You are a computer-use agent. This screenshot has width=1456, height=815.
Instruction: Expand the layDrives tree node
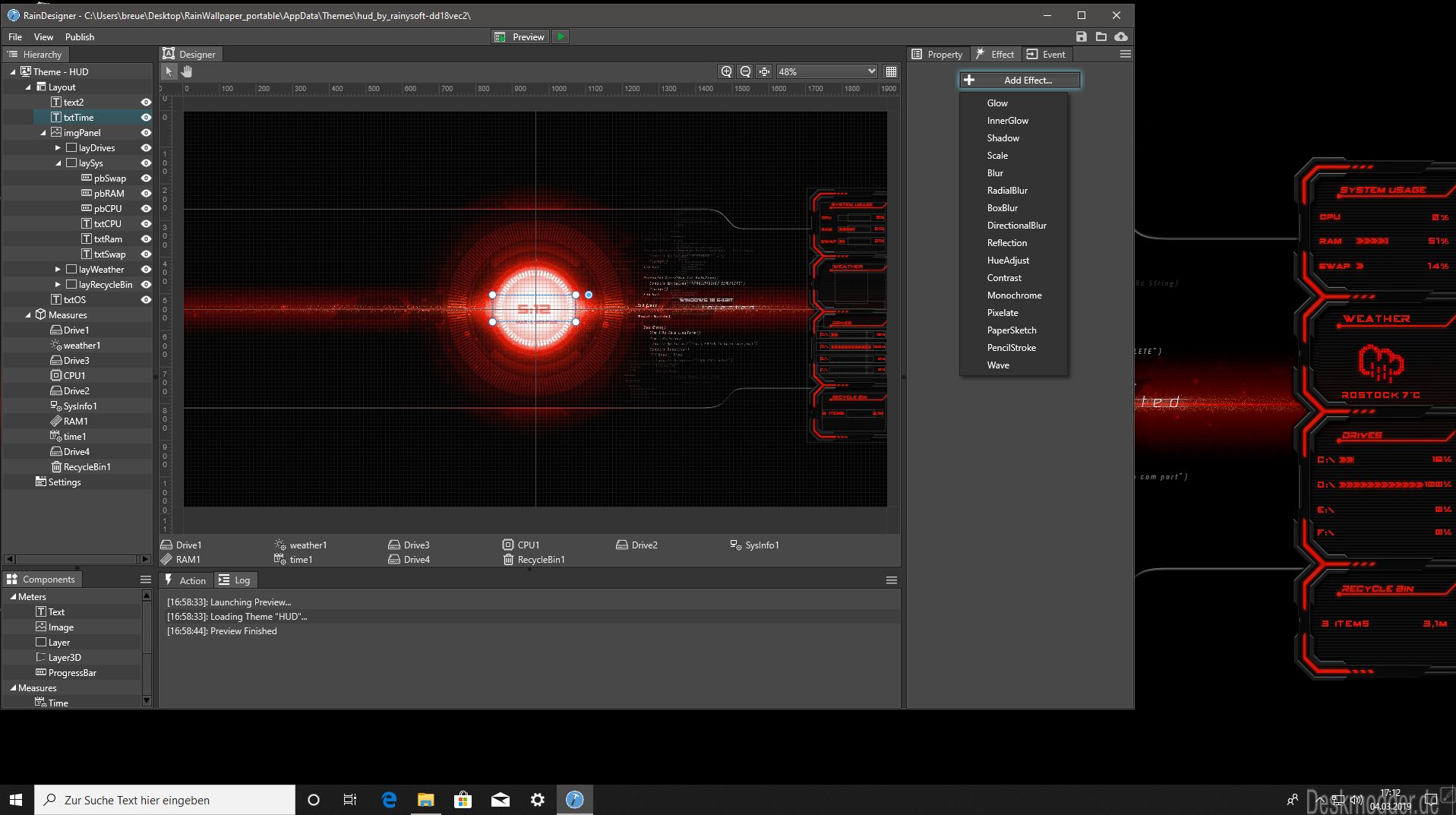pyautogui.click(x=58, y=148)
